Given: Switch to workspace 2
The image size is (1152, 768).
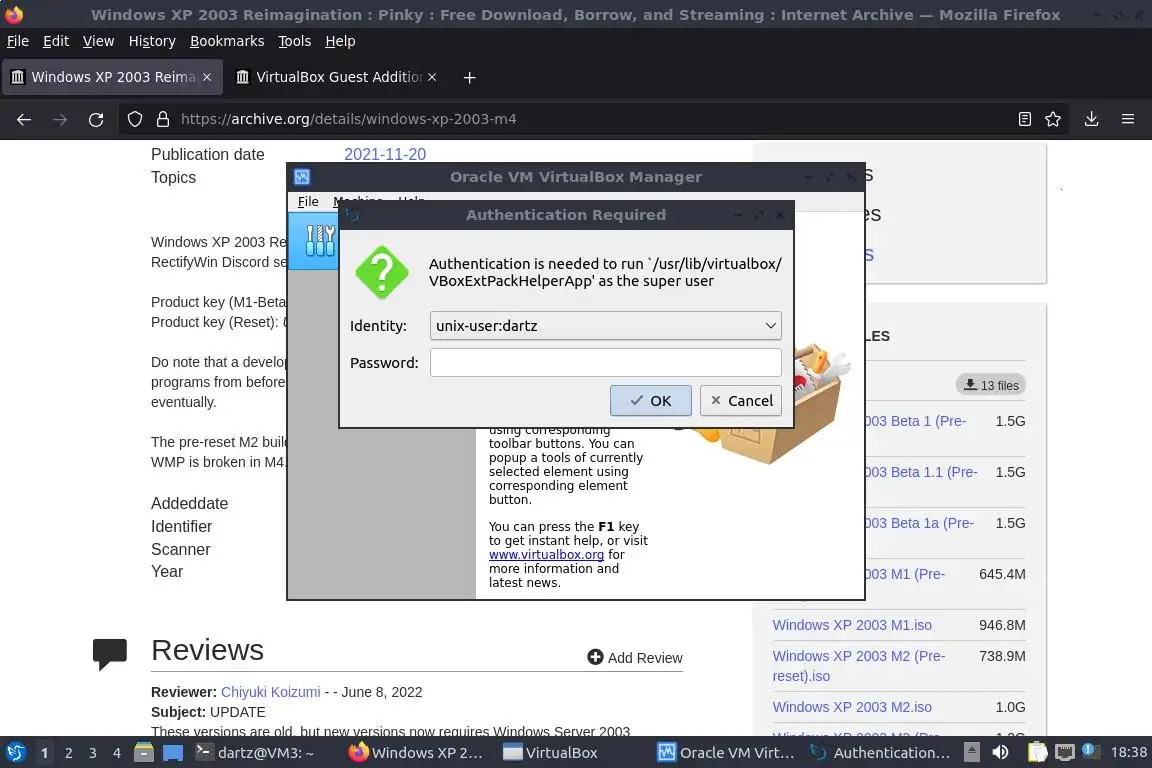Looking at the screenshot, I should pos(68,753).
